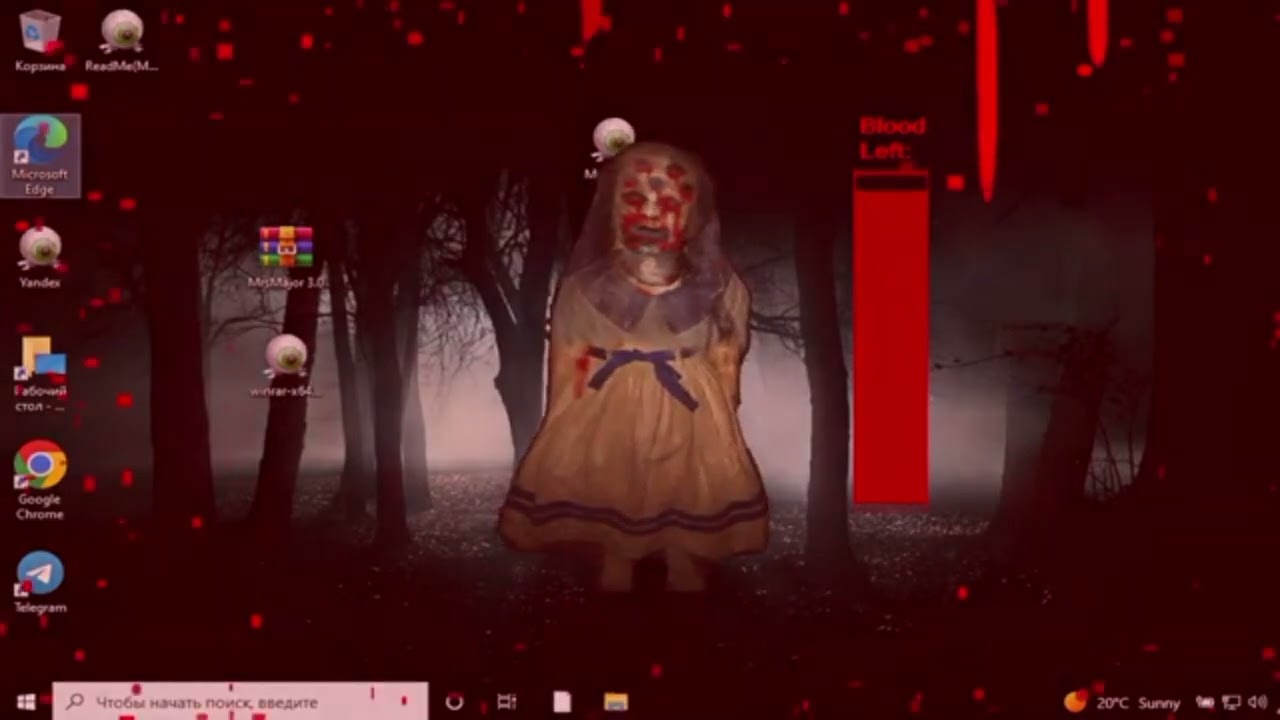Select the winrar-x64 eyeball desktop icon
The image size is (1280, 720).
pyautogui.click(x=285, y=365)
